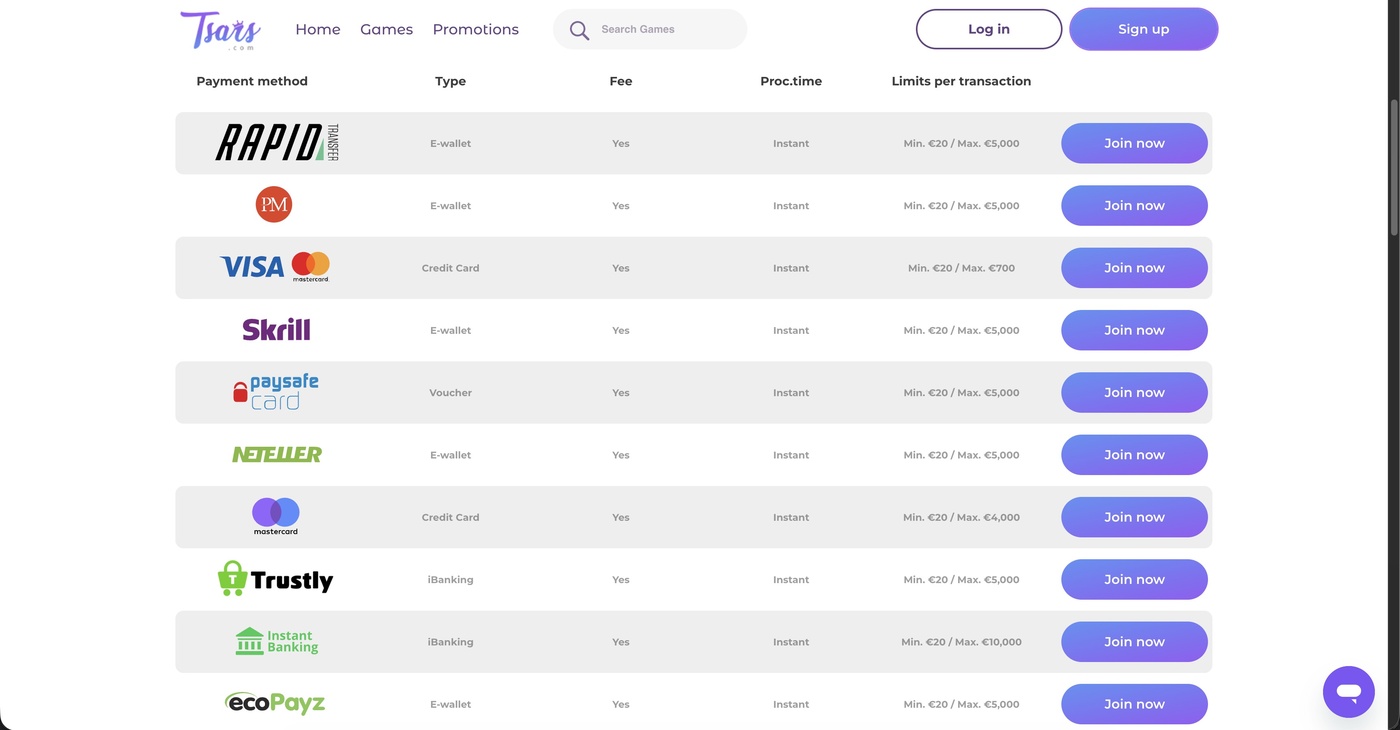Click 'Min. €20 / Max. €10,000' limit text
The image size is (1400, 730).
[x=961, y=642]
